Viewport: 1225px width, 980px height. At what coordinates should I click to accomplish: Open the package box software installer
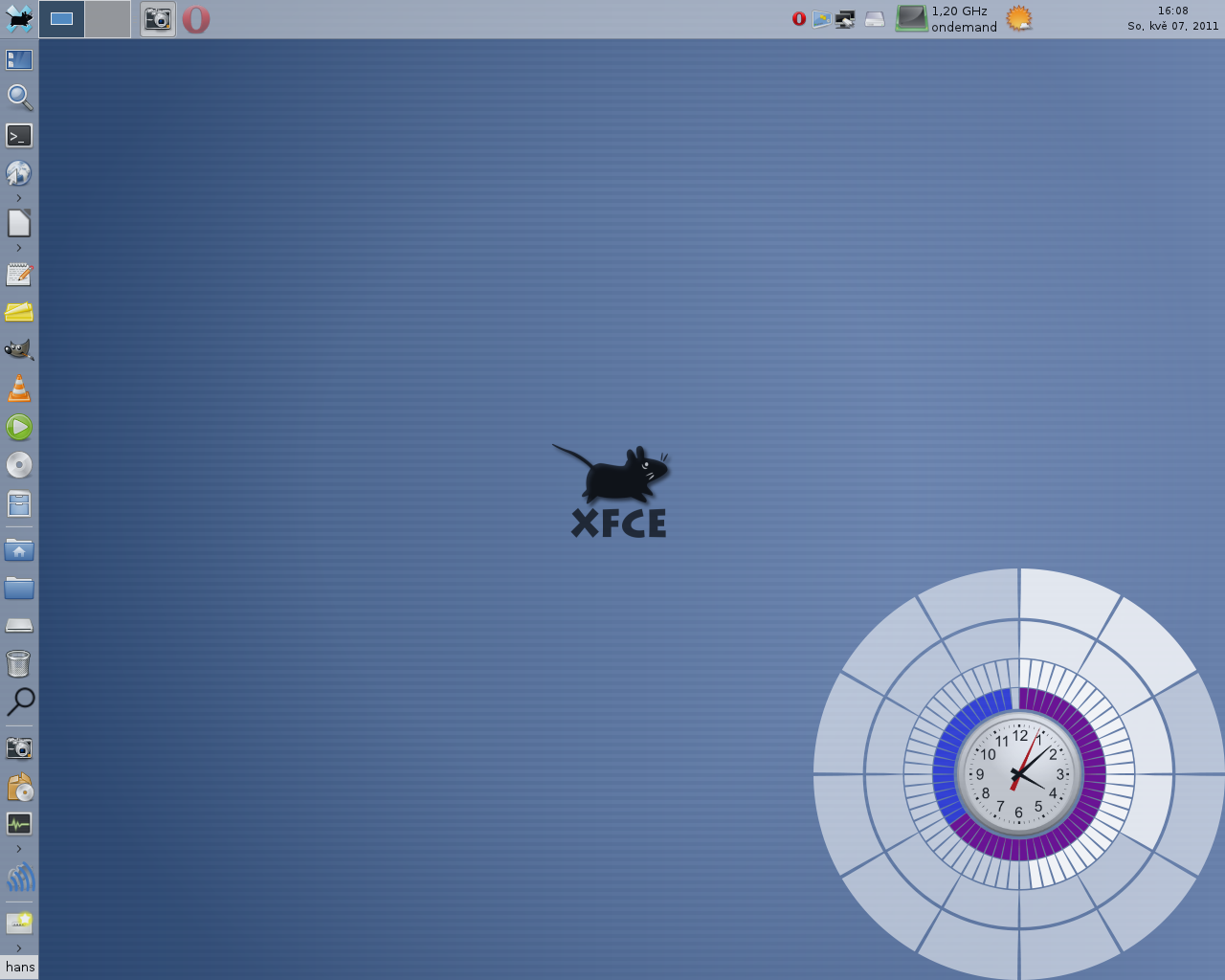point(19,787)
